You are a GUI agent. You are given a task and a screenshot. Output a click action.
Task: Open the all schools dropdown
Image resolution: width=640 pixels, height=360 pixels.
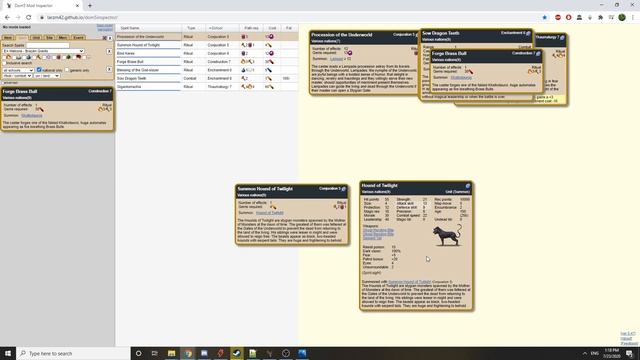pos(18,70)
